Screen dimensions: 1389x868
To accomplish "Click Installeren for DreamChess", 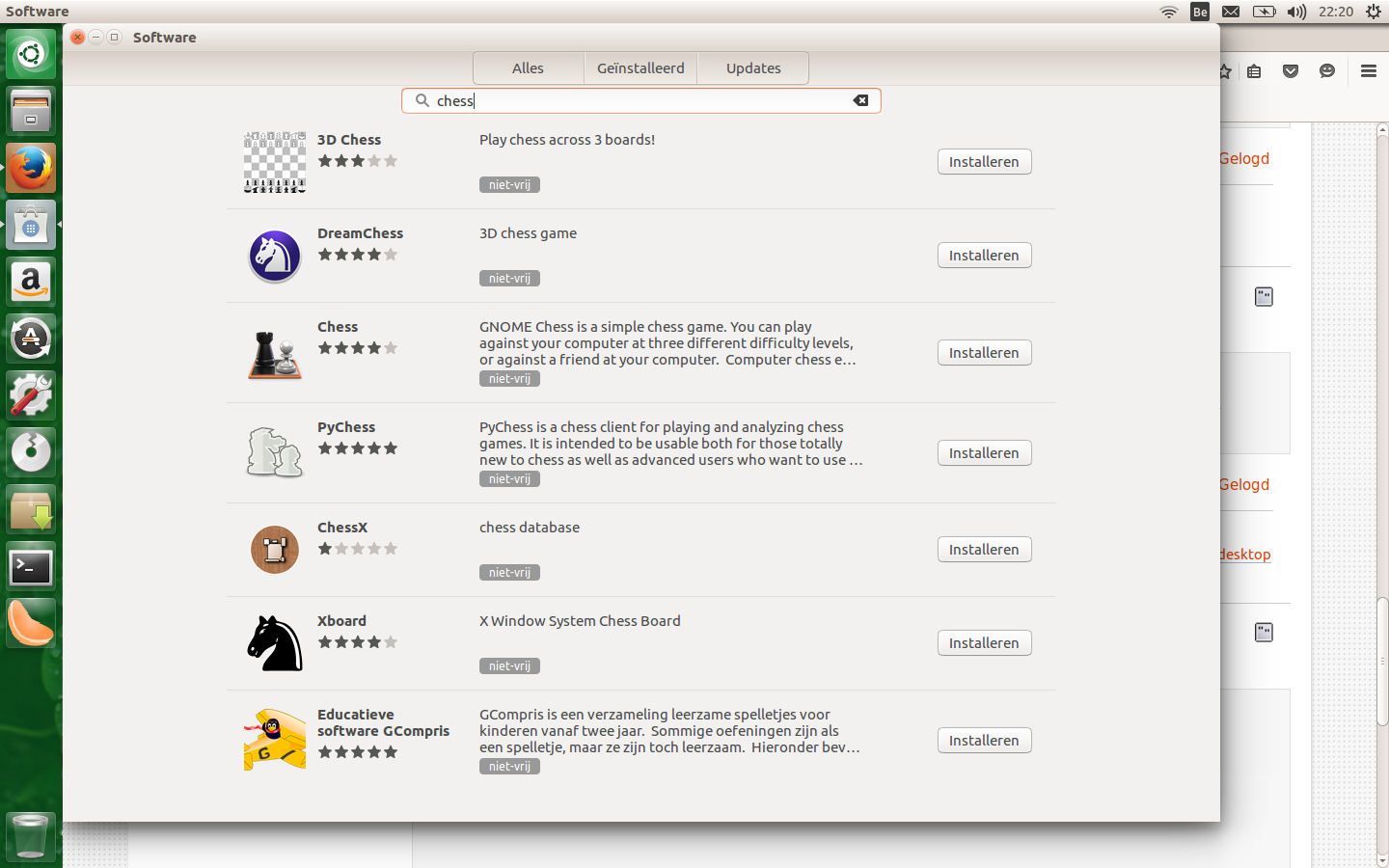I will tap(984, 256).
